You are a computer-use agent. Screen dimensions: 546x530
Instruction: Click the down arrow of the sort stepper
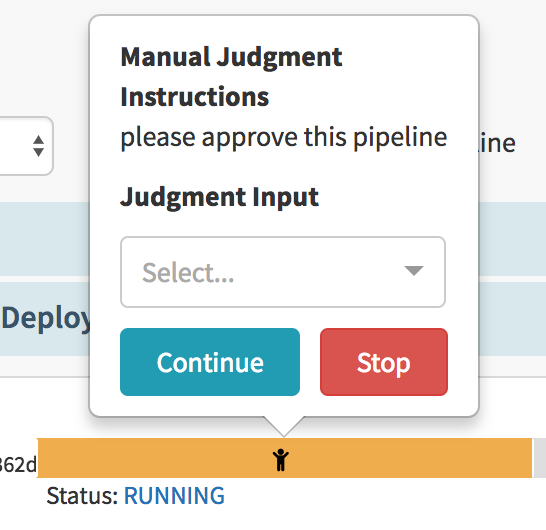click(38, 153)
